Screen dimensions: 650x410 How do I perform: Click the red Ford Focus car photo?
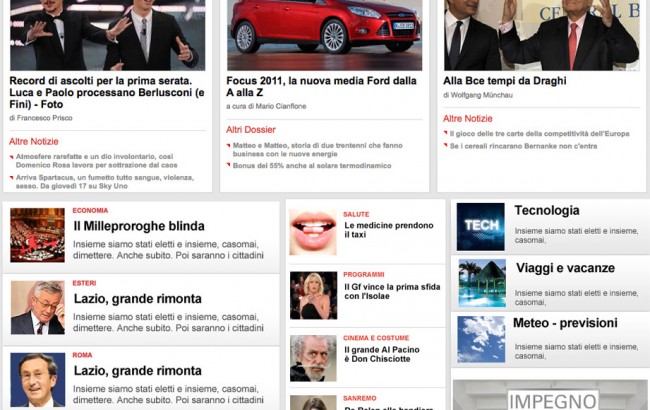(x=325, y=35)
